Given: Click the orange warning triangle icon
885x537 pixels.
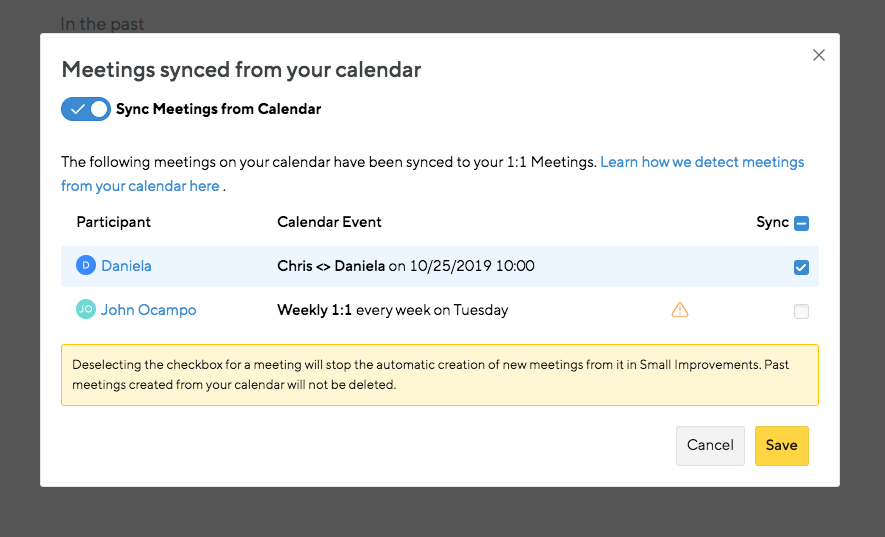Looking at the screenshot, I should (x=680, y=310).
